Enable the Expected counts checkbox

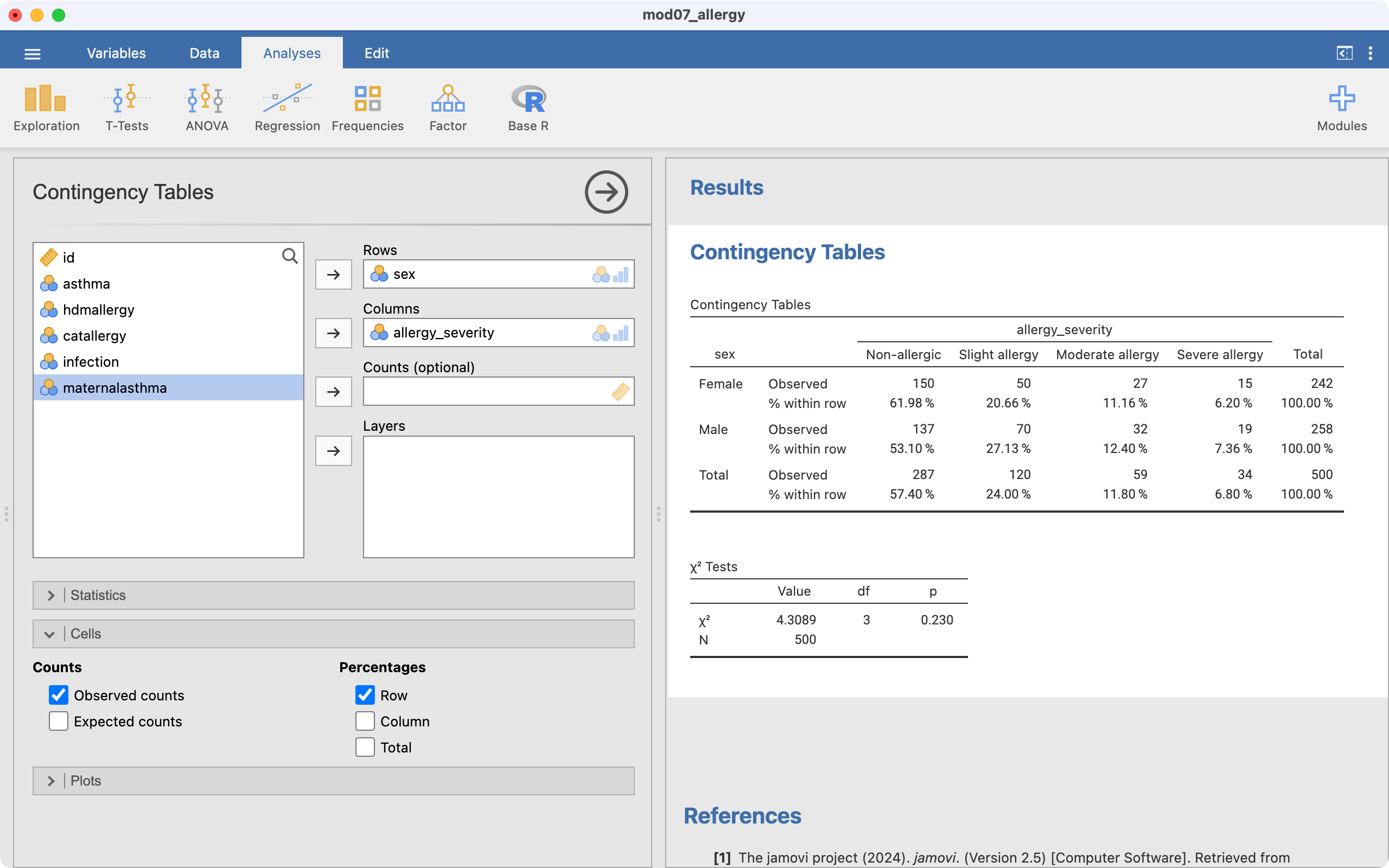pyautogui.click(x=59, y=721)
